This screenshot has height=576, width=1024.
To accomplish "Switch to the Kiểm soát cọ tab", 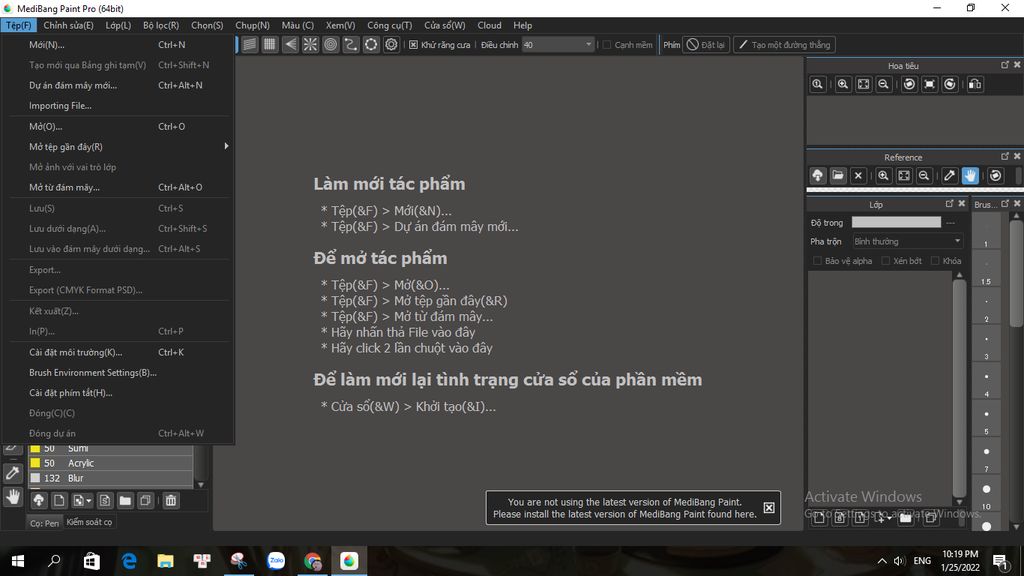I will point(89,522).
